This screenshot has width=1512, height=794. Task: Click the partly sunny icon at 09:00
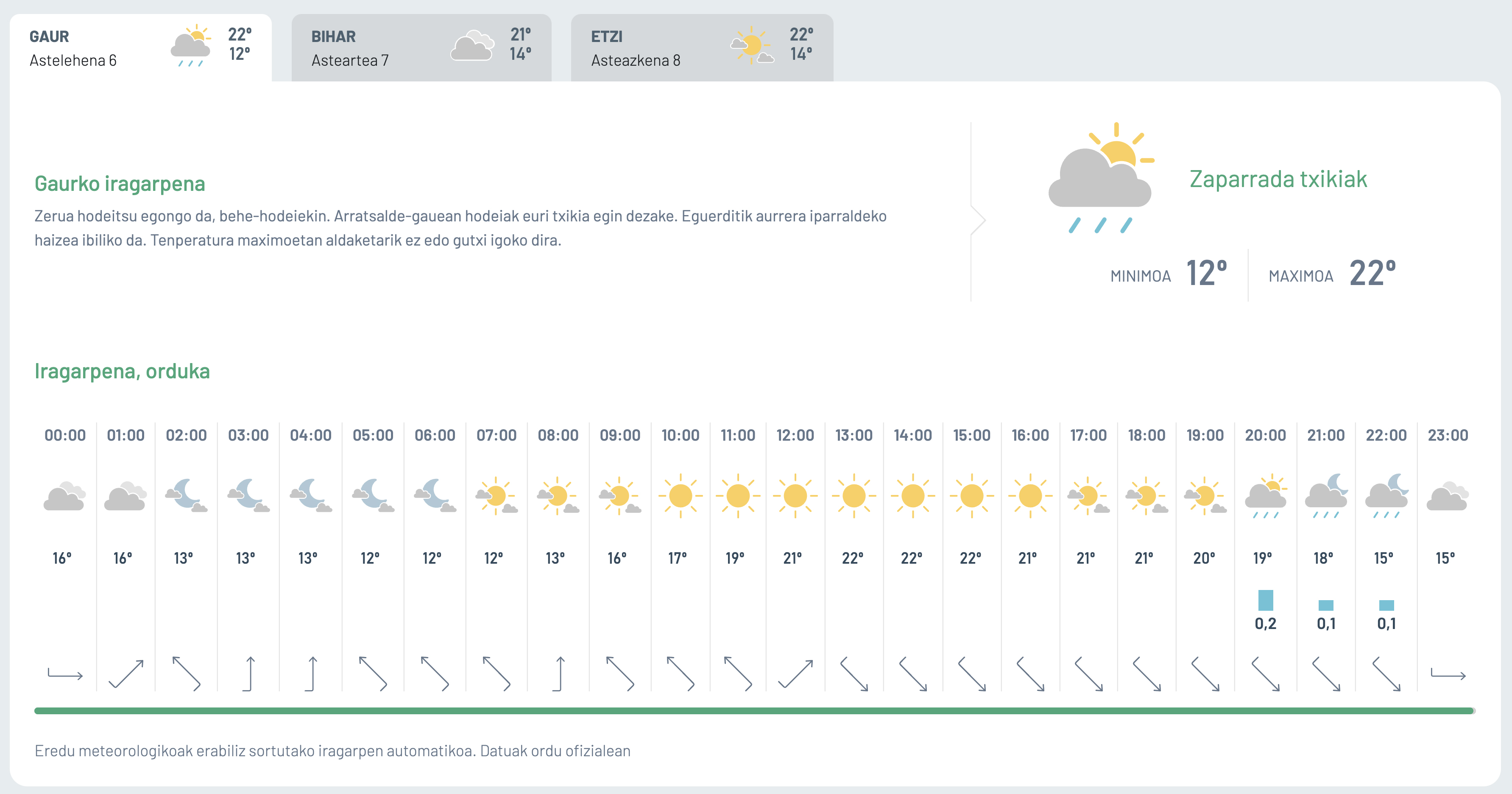pos(620,496)
